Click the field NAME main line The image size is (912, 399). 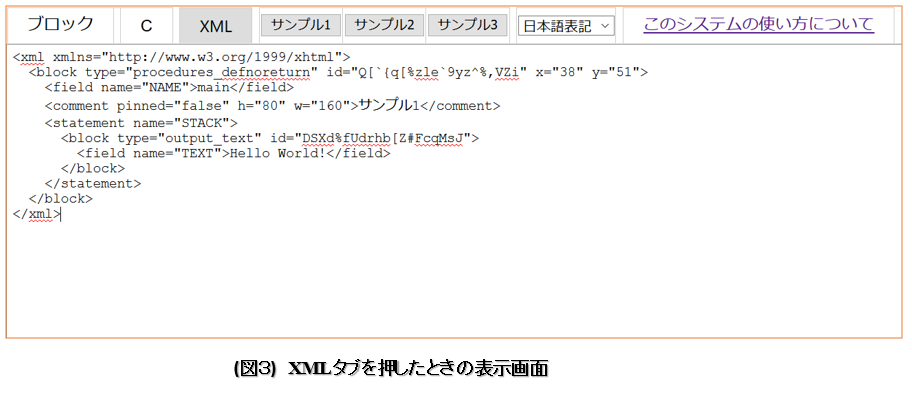(169, 88)
